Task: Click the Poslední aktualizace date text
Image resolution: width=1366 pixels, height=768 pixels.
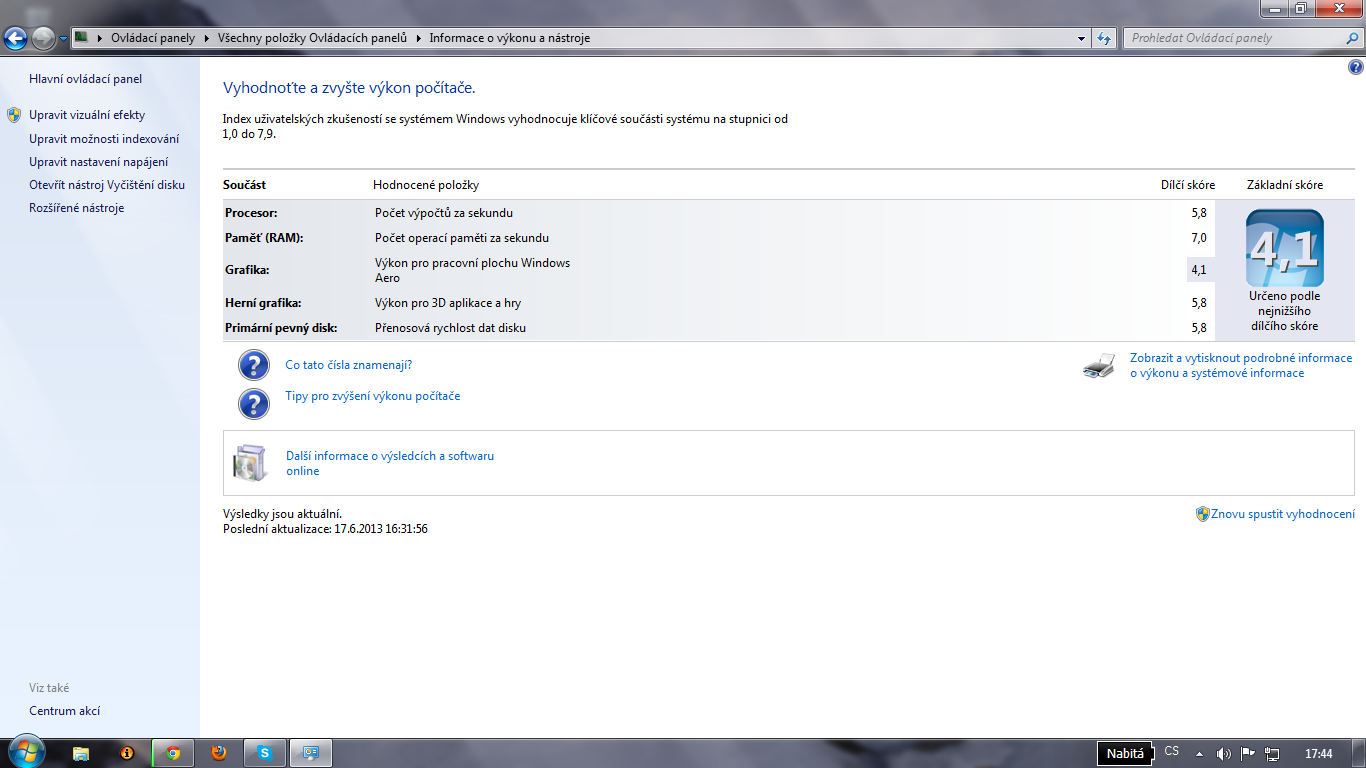Action: 325,529
